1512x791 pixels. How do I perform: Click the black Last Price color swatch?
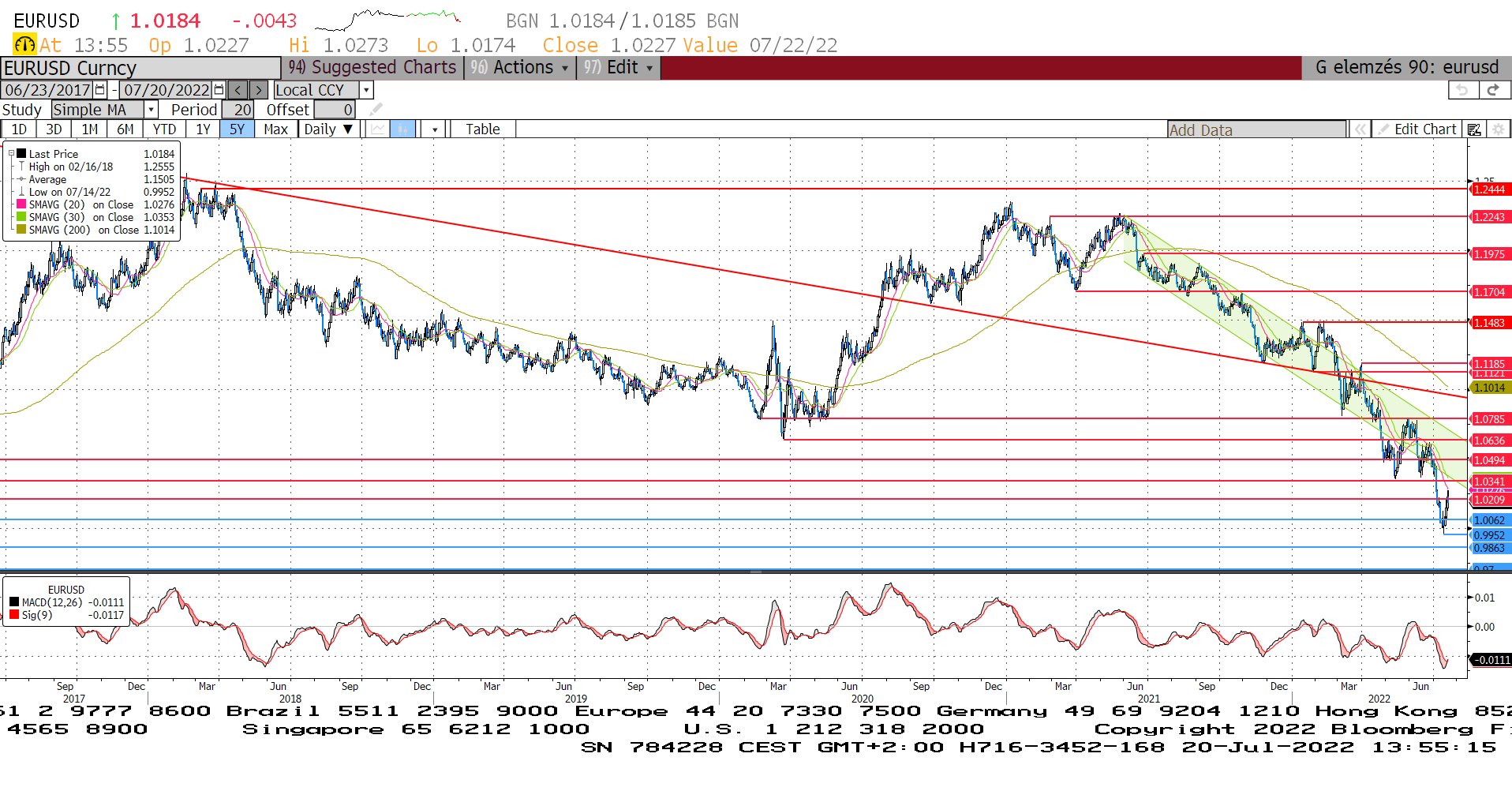(x=21, y=154)
